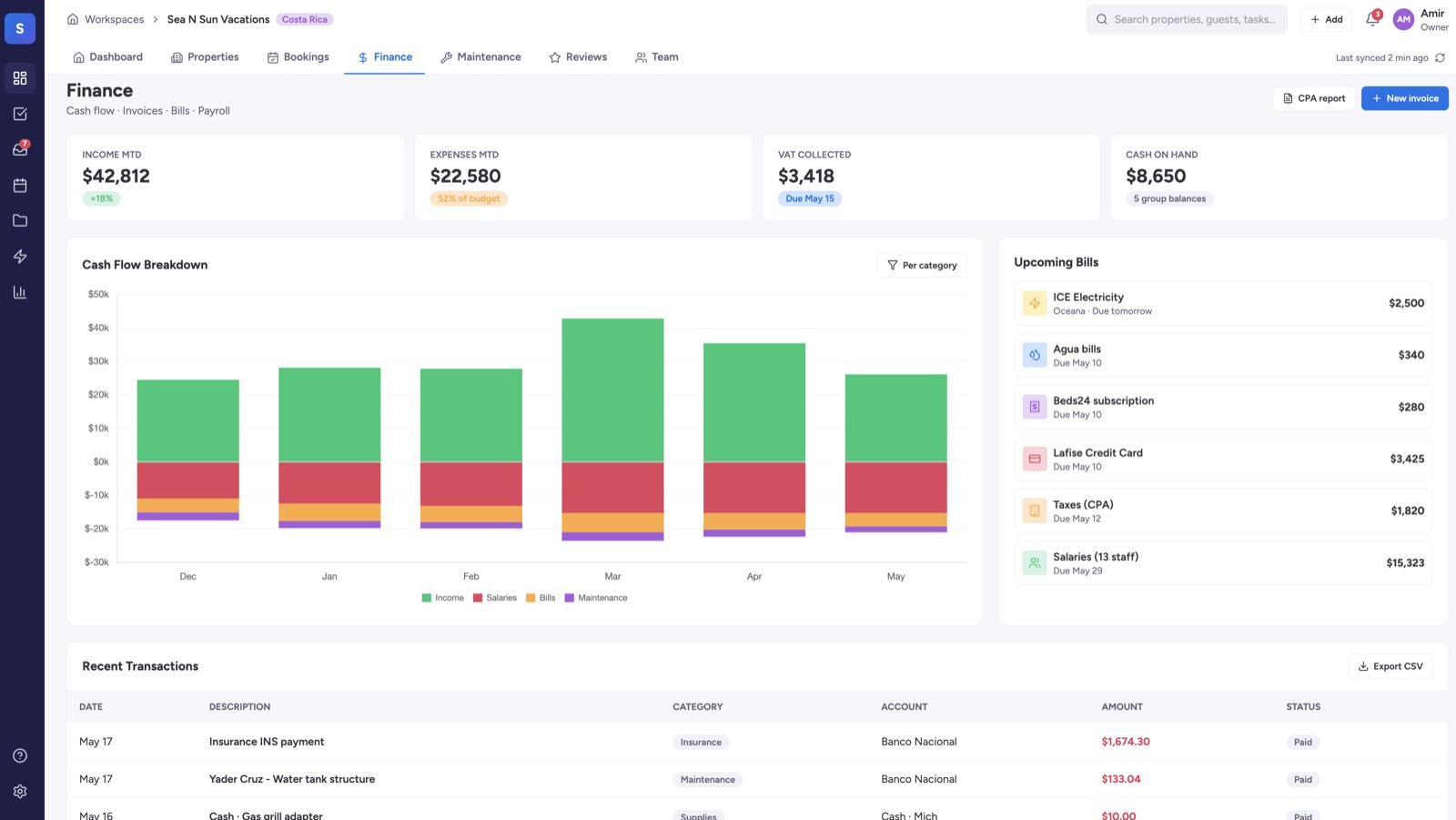
Task: Select the Finance tab
Action: tap(385, 56)
